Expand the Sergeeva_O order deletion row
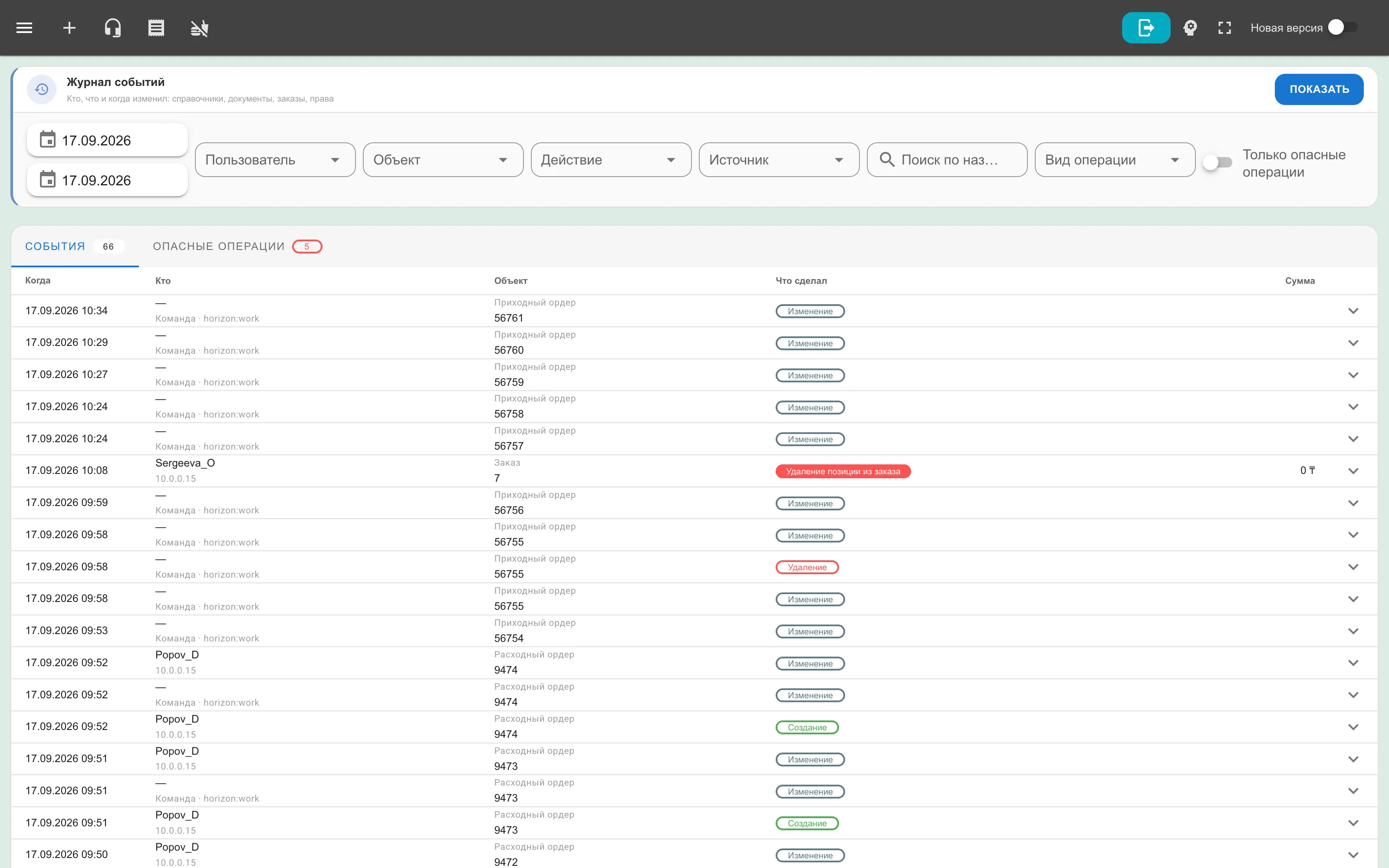 [x=1353, y=471]
